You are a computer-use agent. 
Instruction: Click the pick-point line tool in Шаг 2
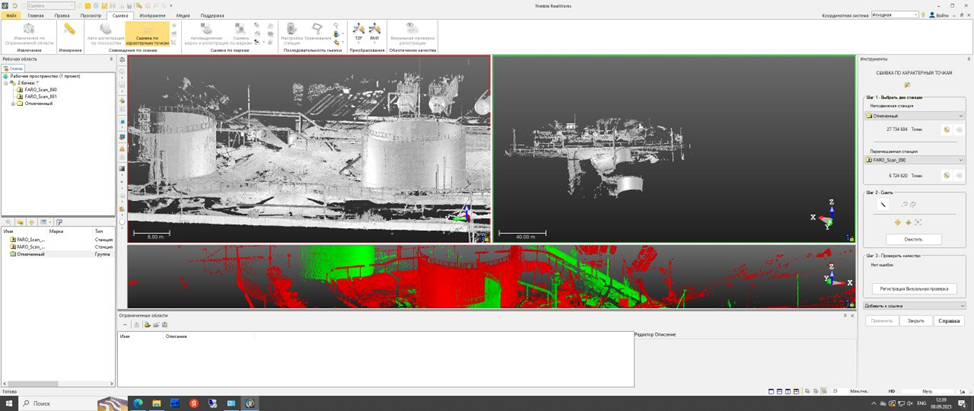pos(883,205)
